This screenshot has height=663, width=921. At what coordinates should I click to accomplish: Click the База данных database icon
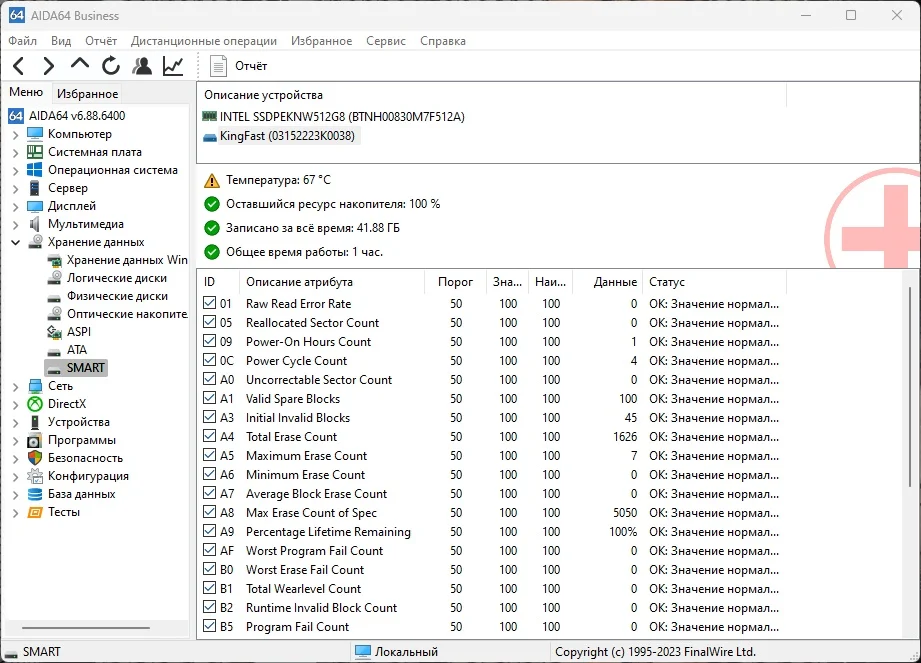coord(35,494)
